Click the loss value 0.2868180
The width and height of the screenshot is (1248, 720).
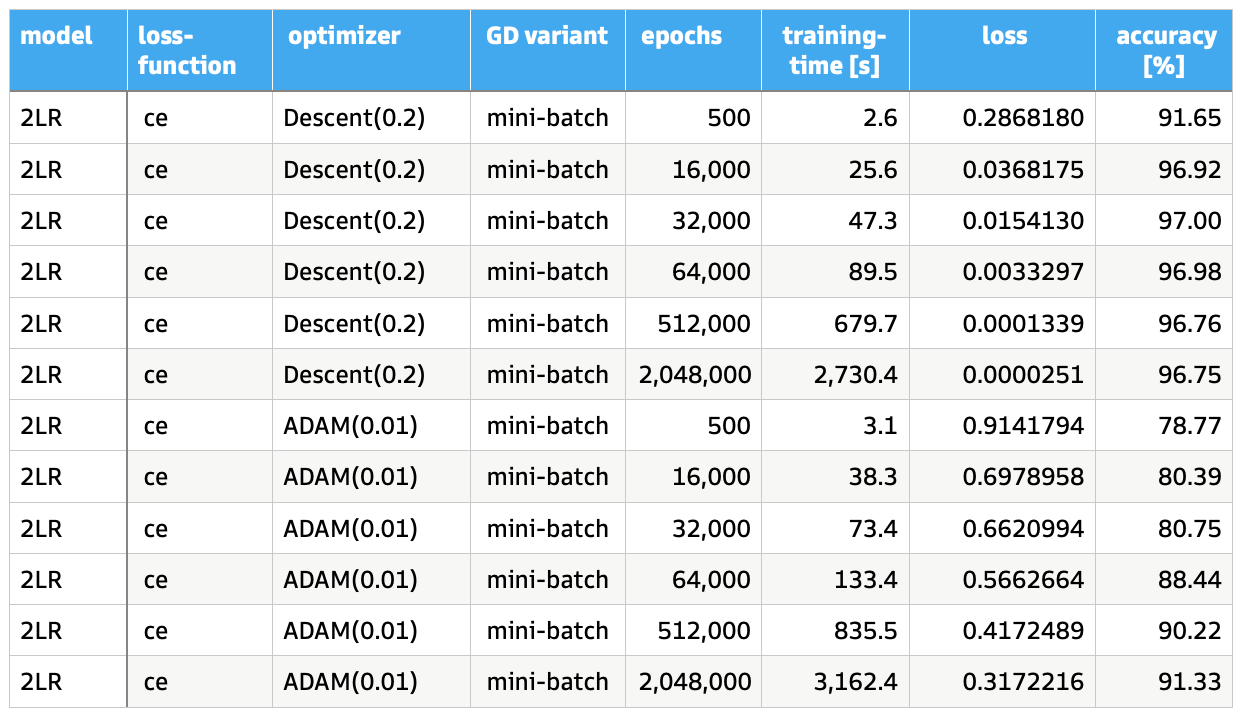click(1022, 118)
